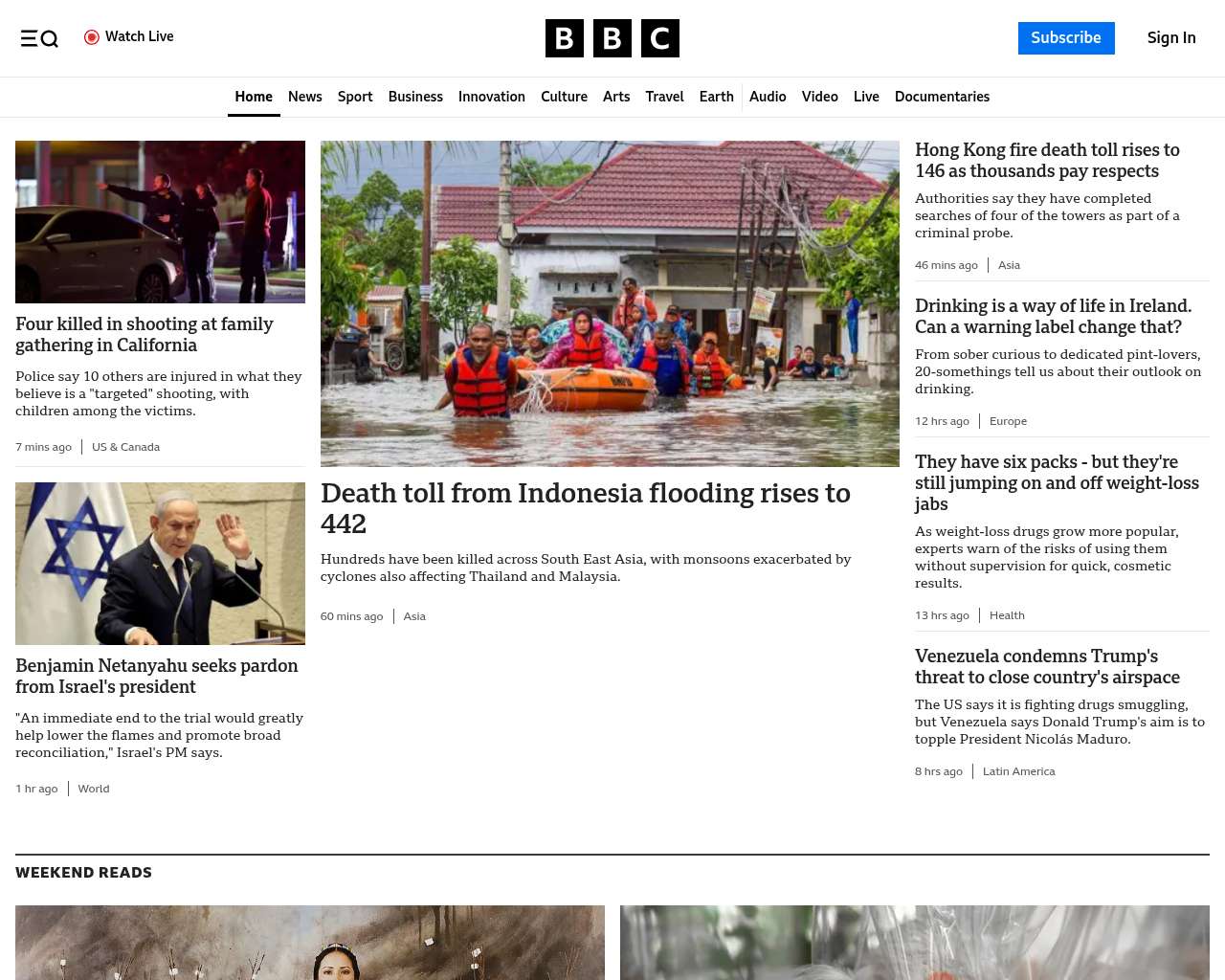Click the US & Canada category tag
Viewport: 1225px width, 980px height.
[125, 447]
